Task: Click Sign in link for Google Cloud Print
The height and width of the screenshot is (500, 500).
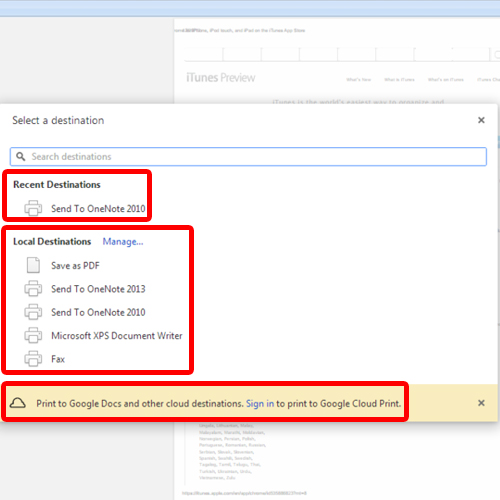Action: pos(260,404)
